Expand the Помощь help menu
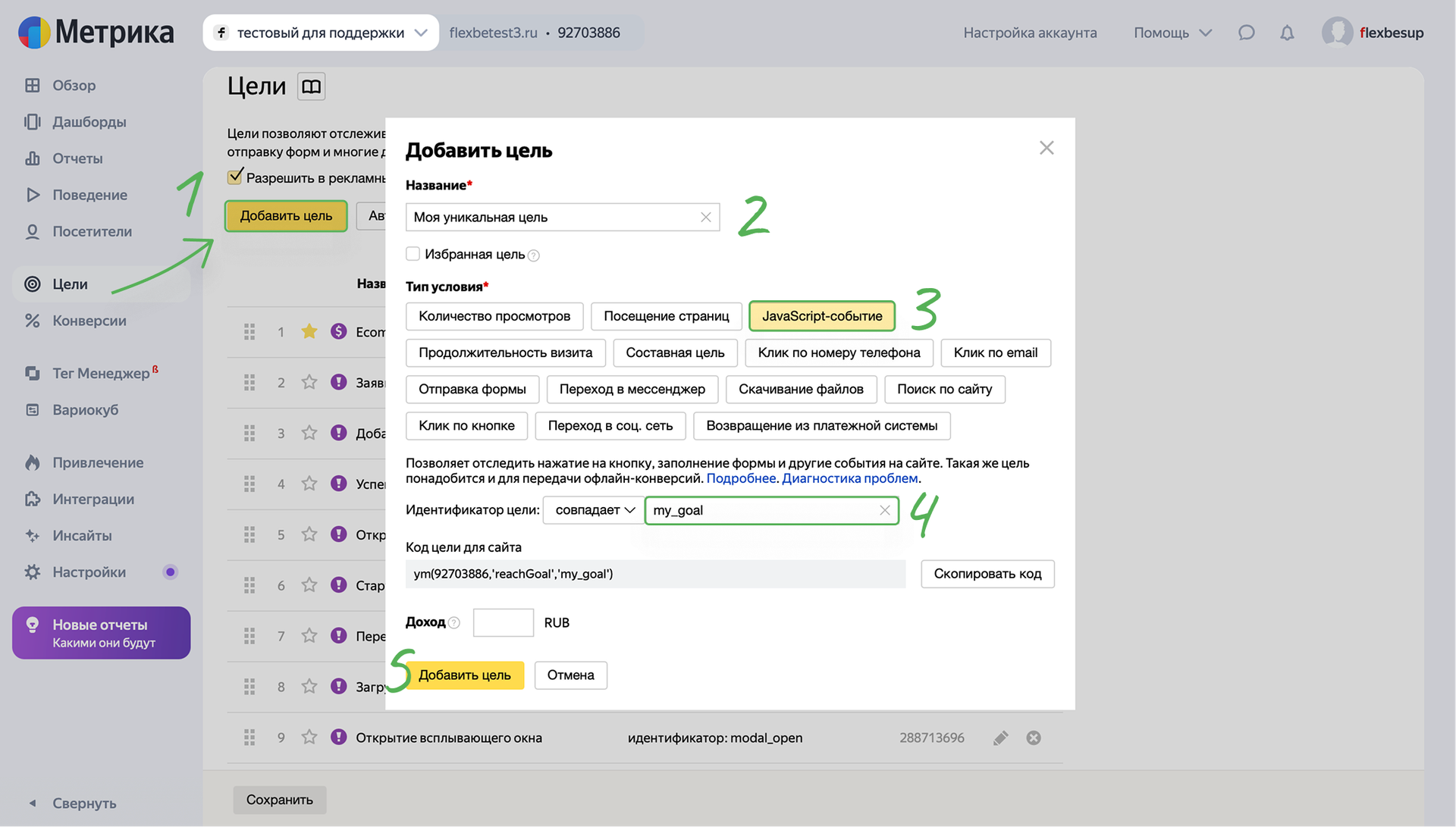Image resolution: width=1456 pixels, height=827 pixels. 1172,33
